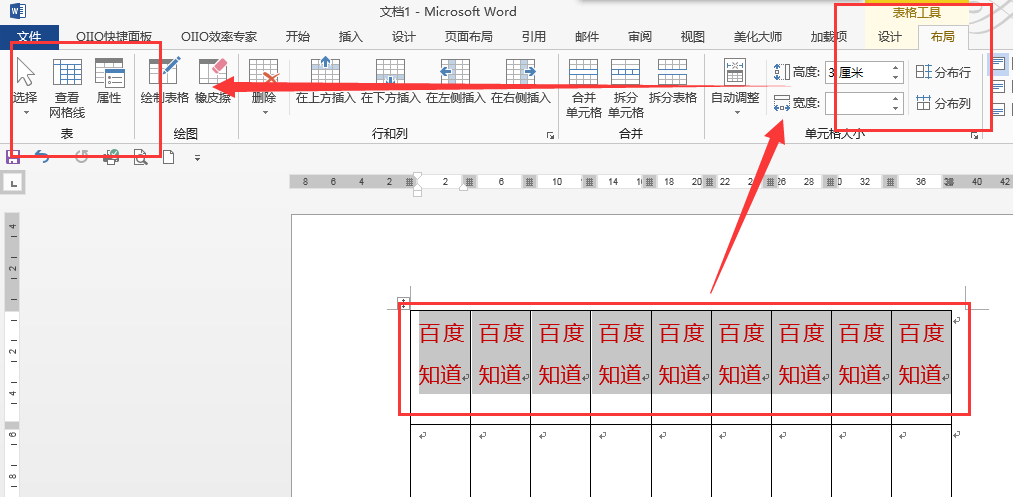Click 分布行 (Distribute Rows)
Viewport: 1013px width, 497px height.
click(x=944, y=72)
